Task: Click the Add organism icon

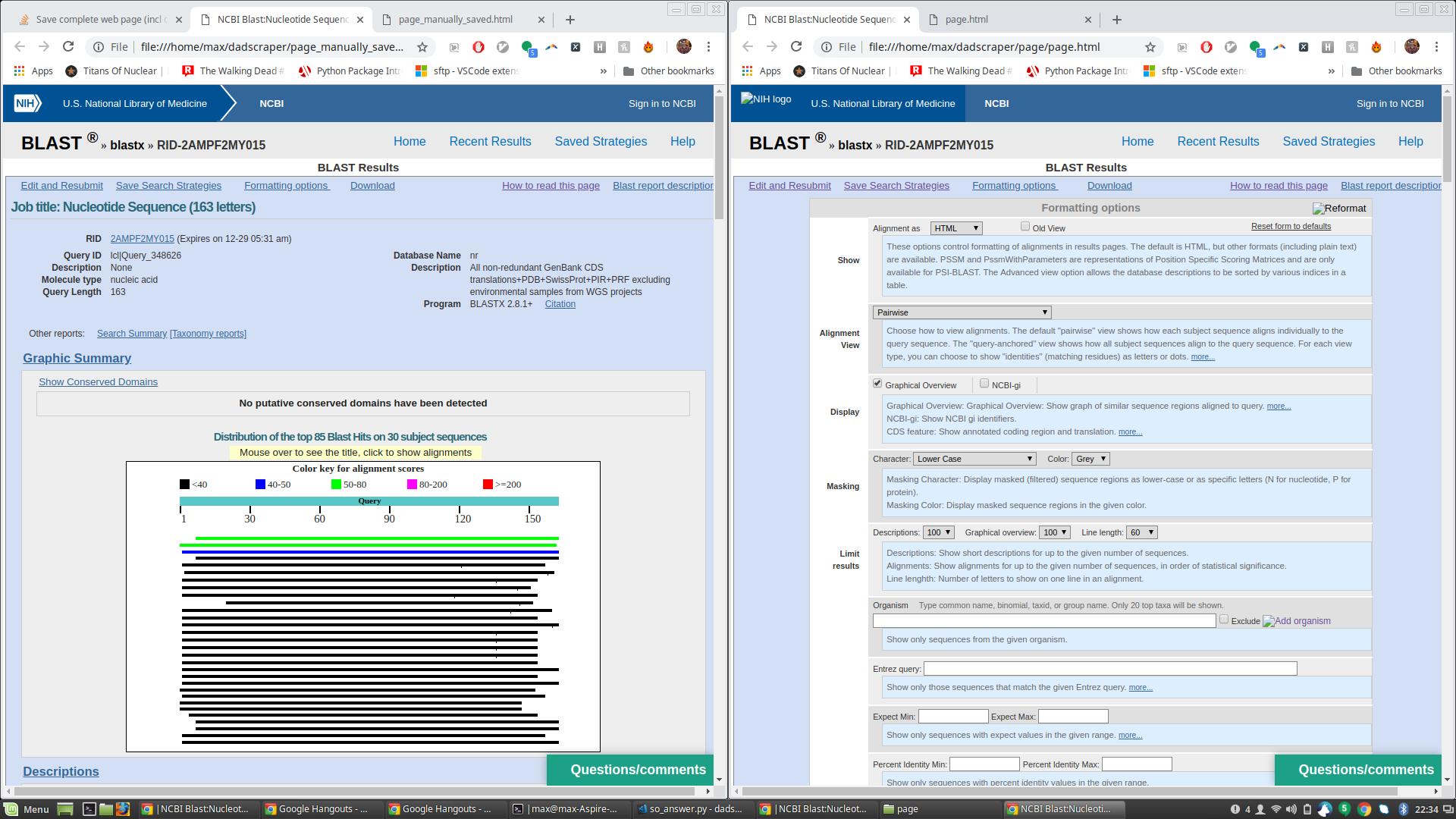Action: click(1296, 621)
